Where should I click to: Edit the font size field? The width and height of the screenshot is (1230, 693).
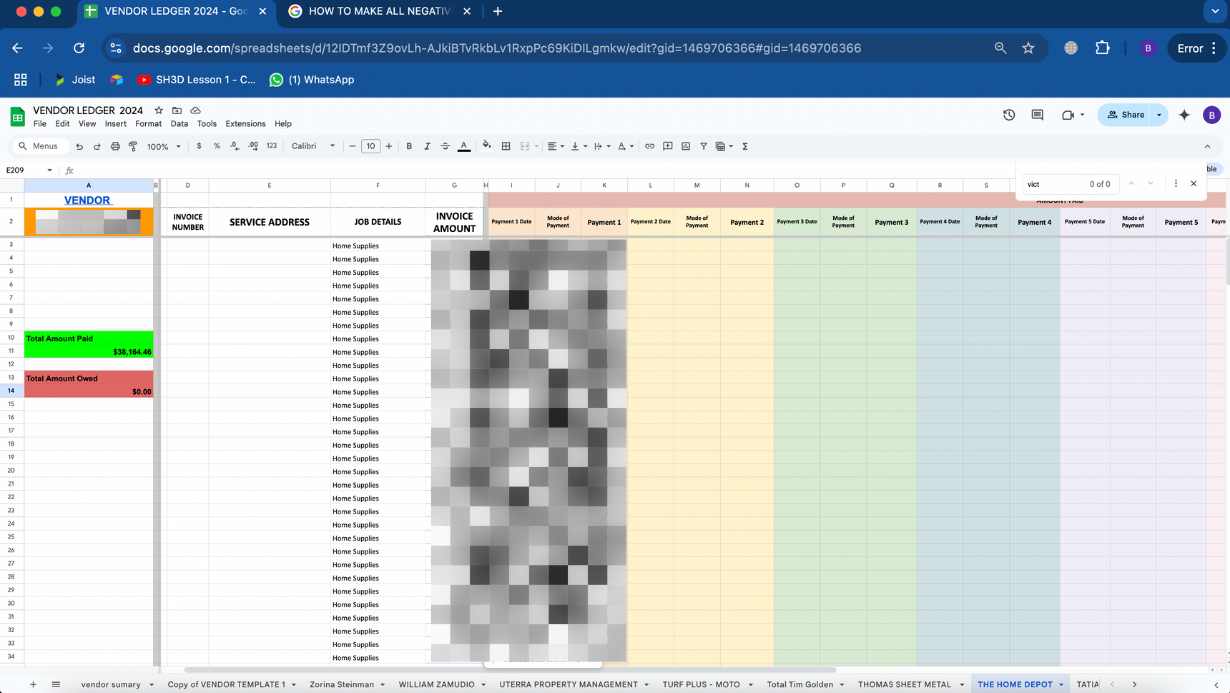pyautogui.click(x=371, y=146)
